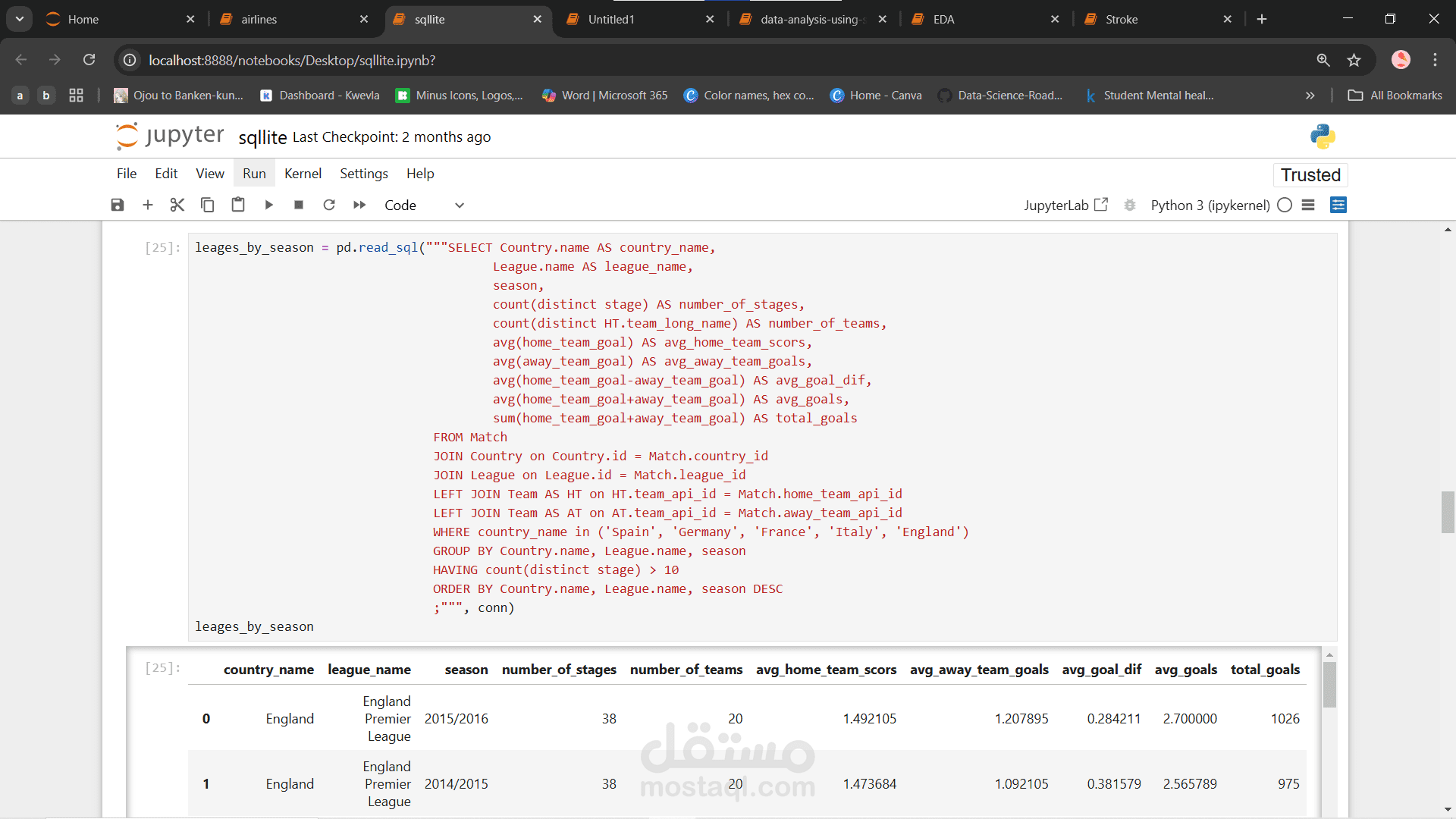Interrupt the kernel with stop button

coord(299,205)
